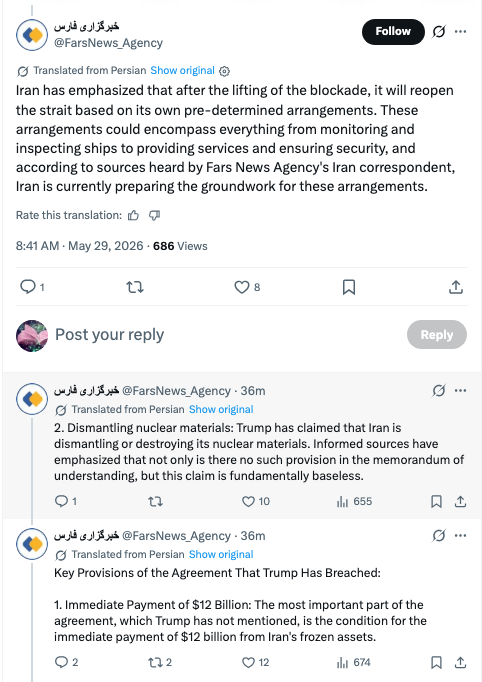Bookmark the main post
Image resolution: width=482 pixels, height=682 pixels.
pos(349,287)
